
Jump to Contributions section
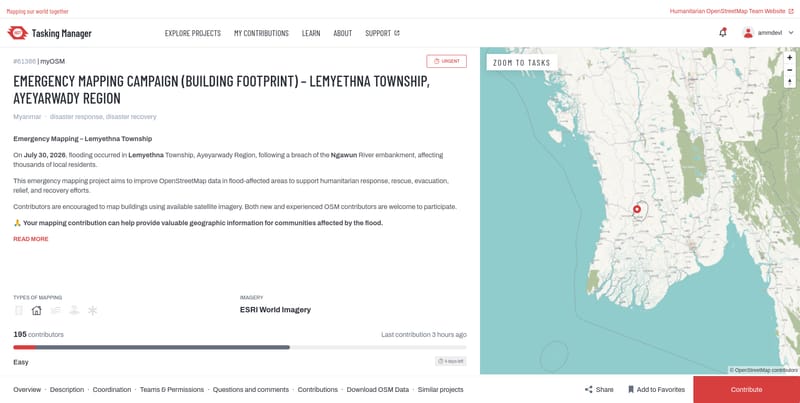pyautogui.click(x=317, y=389)
